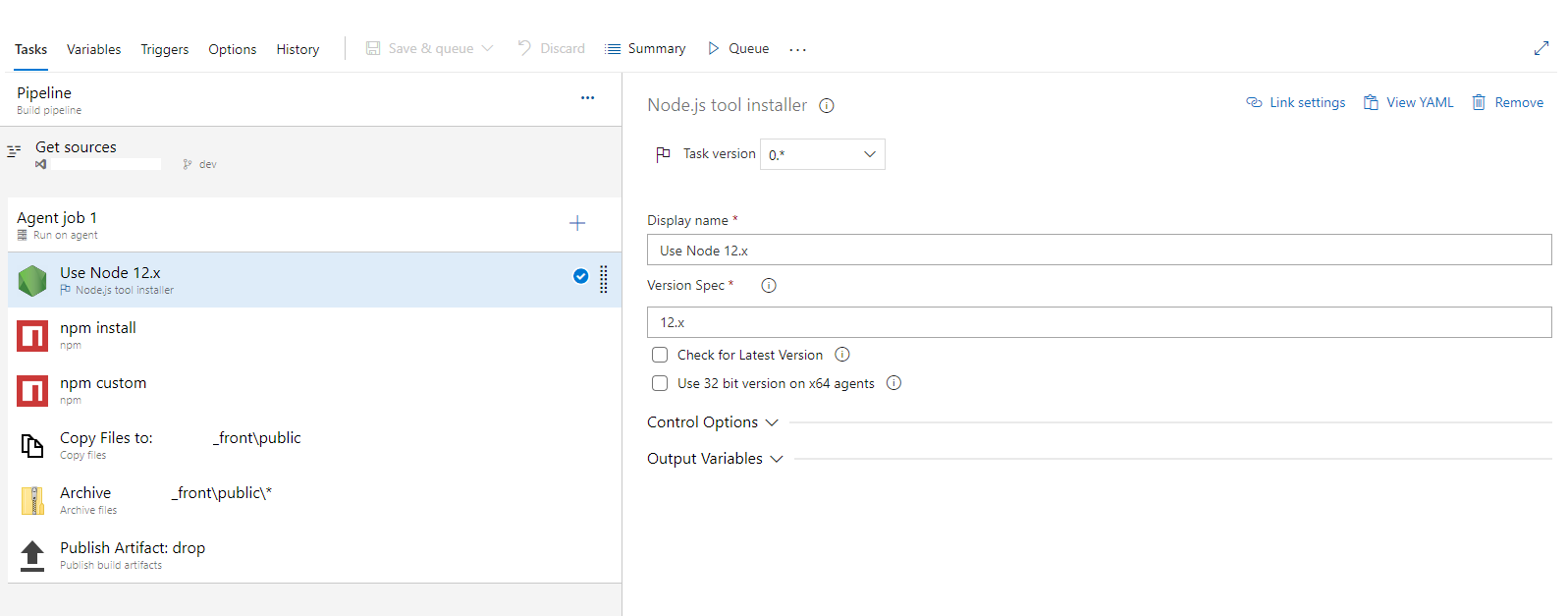Select the Archive files task
1568x616 pixels.
click(314, 500)
